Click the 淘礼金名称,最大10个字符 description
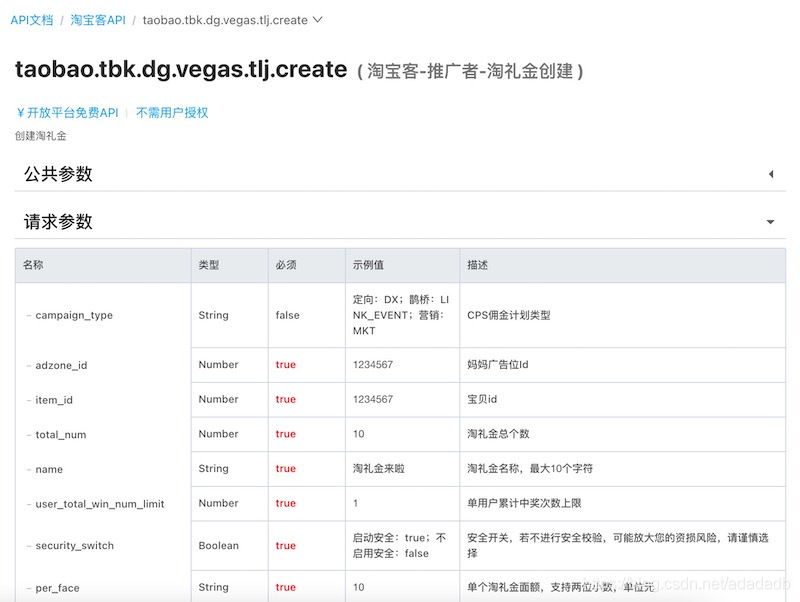800x602 pixels. [x=530, y=468]
